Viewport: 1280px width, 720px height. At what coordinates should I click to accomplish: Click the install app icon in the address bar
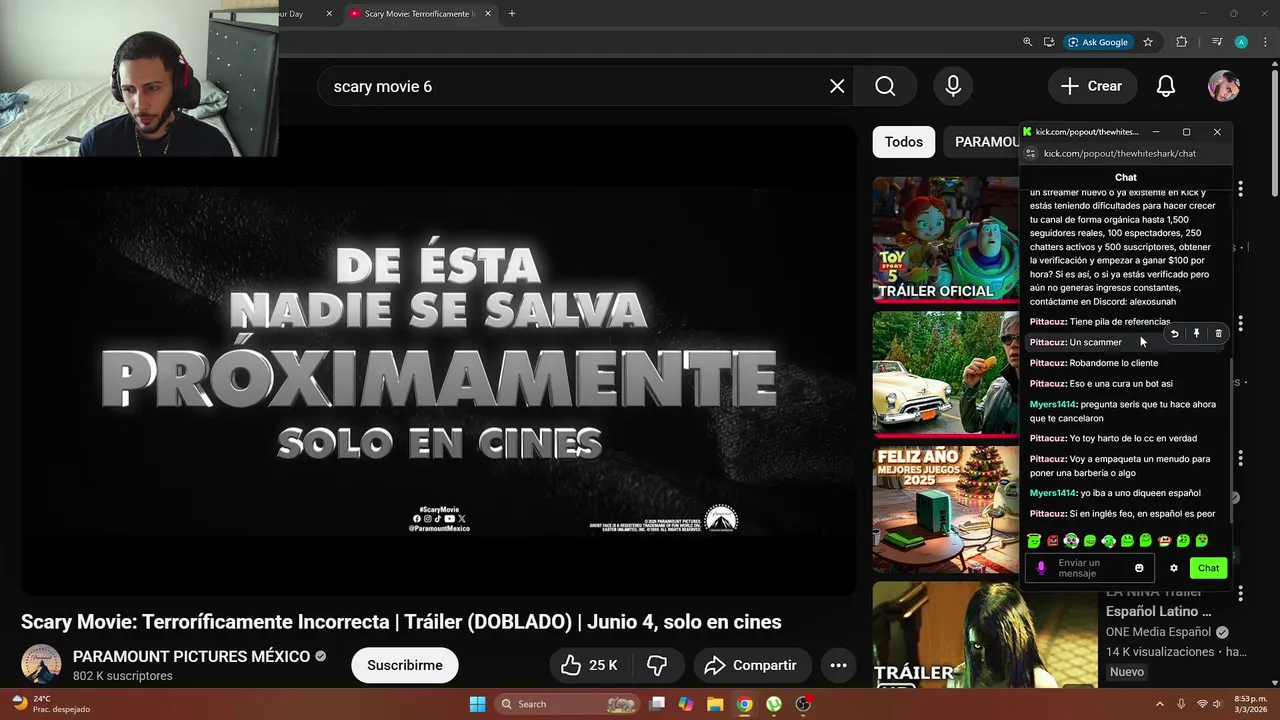1049,42
